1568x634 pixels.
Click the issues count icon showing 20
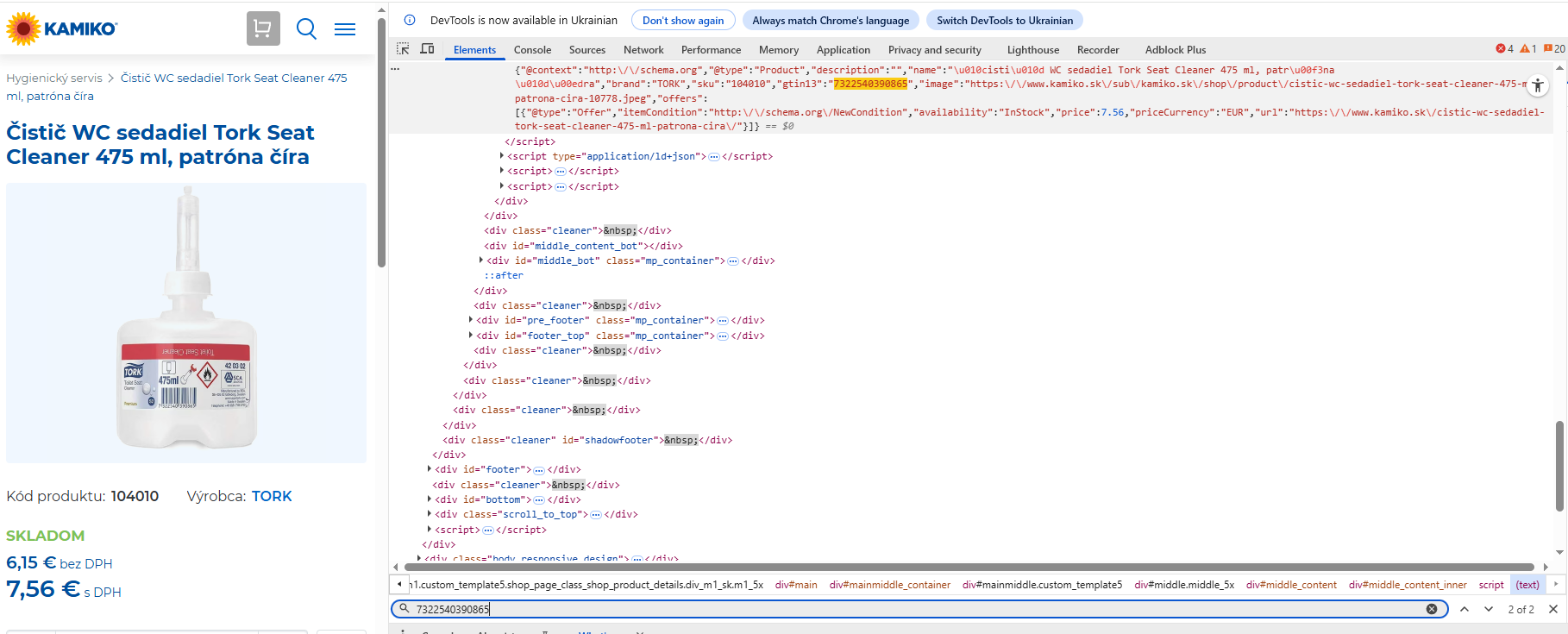(1554, 49)
